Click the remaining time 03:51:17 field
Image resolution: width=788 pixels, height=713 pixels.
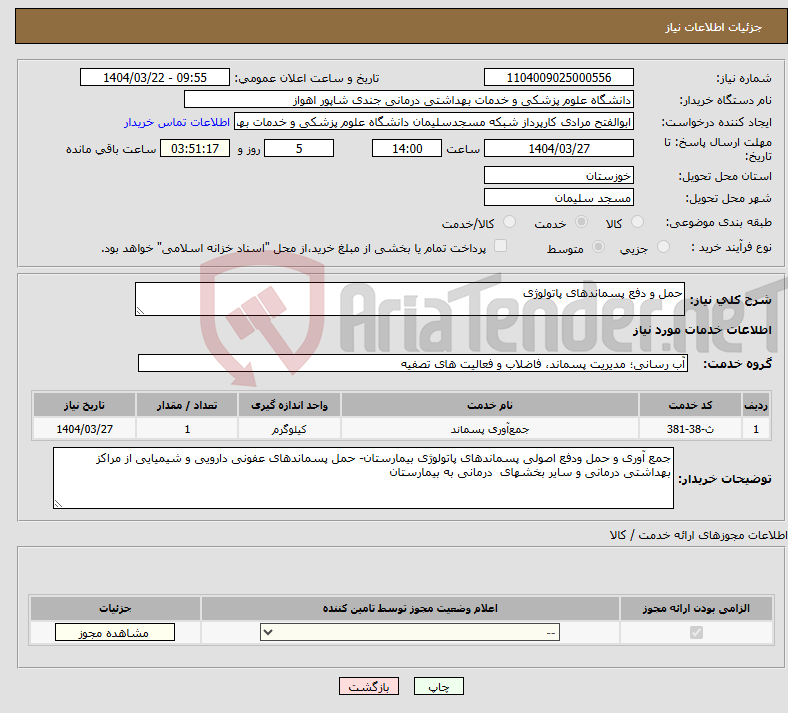tap(195, 148)
